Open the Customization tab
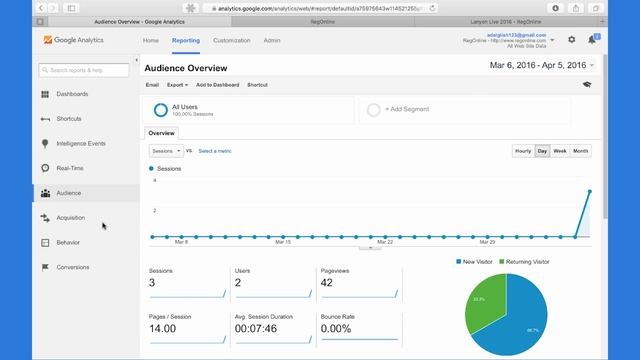 point(231,40)
